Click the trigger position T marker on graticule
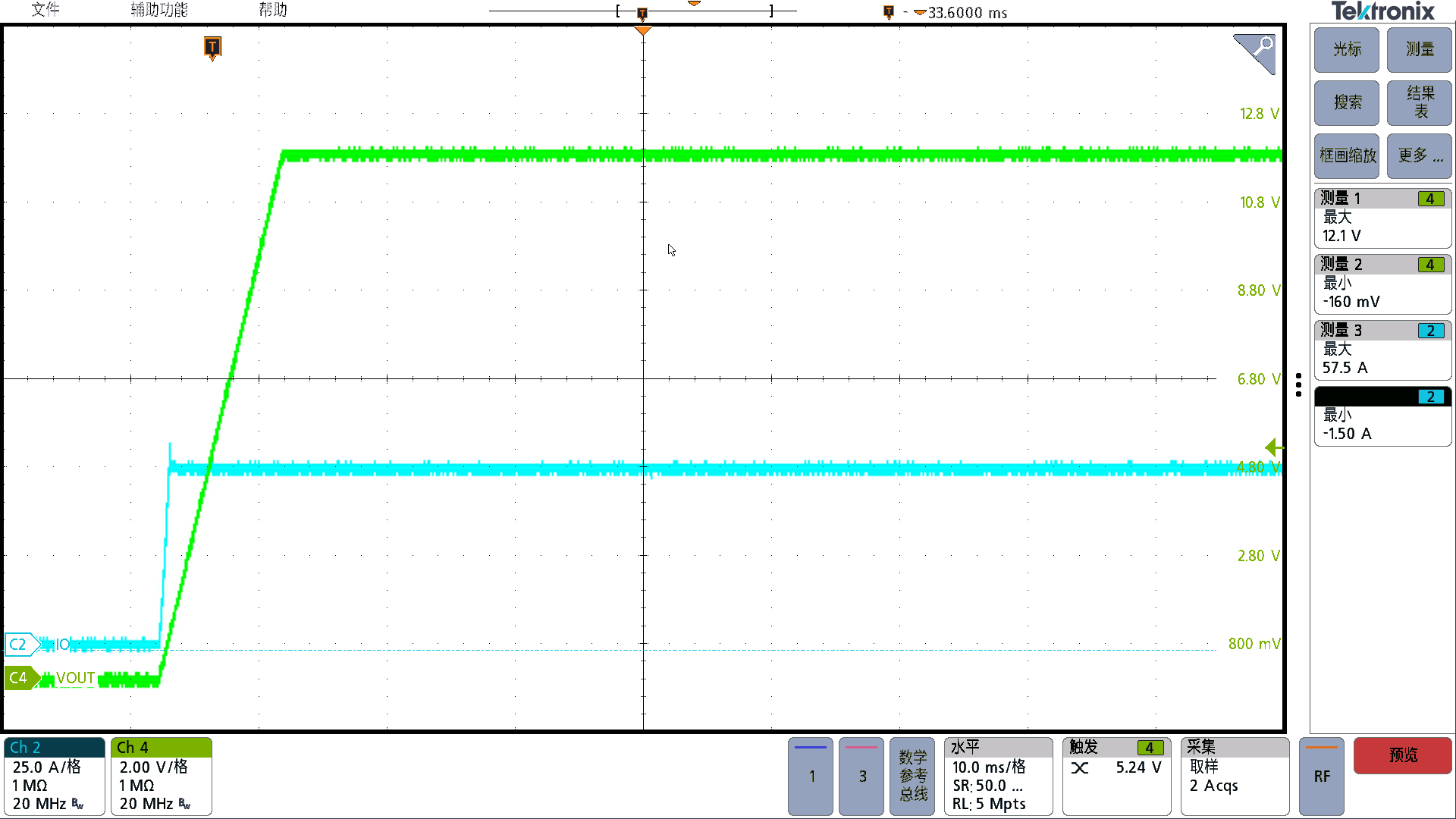 tap(212, 48)
